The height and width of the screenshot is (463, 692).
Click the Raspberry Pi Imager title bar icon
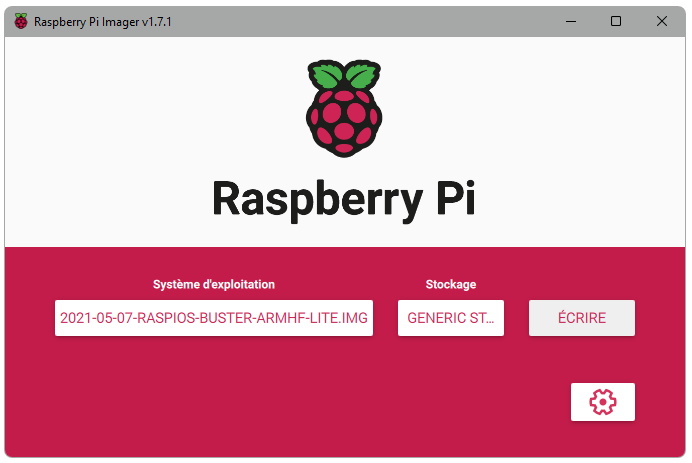pyautogui.click(x=21, y=21)
